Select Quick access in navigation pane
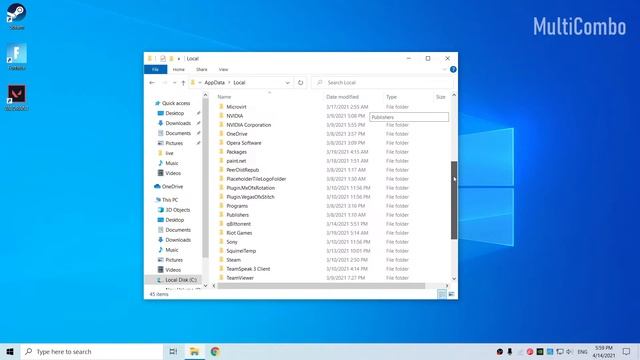Image resolution: width=640 pixels, height=360 pixels. coord(176,103)
